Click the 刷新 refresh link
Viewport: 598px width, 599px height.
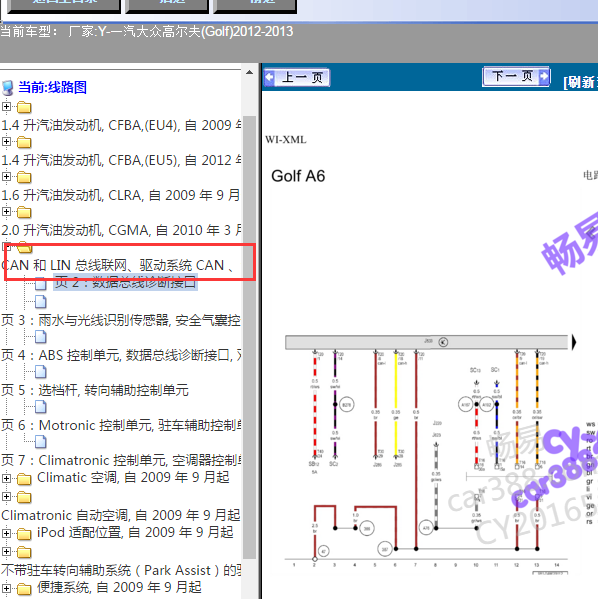581,82
